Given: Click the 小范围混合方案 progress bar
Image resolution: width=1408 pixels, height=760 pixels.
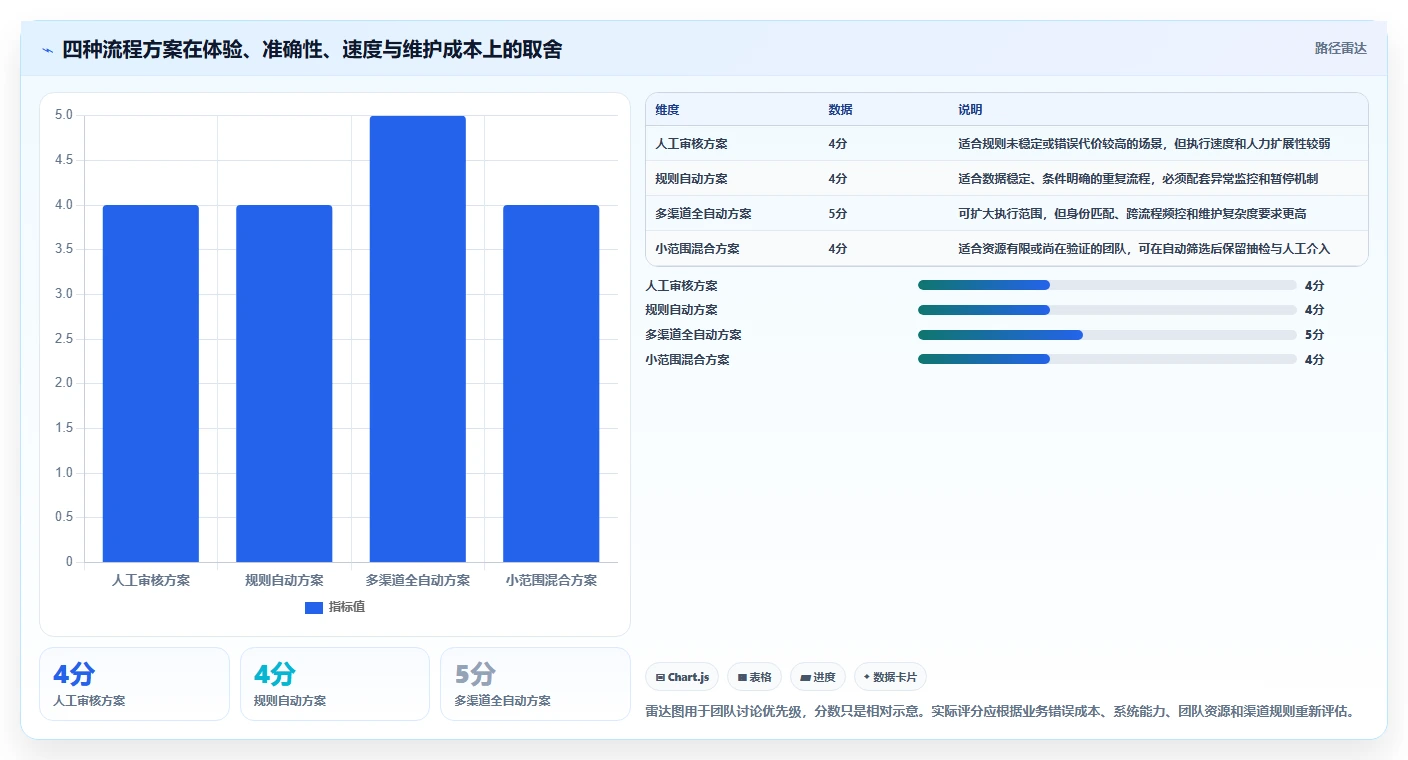Looking at the screenshot, I should [1107, 359].
